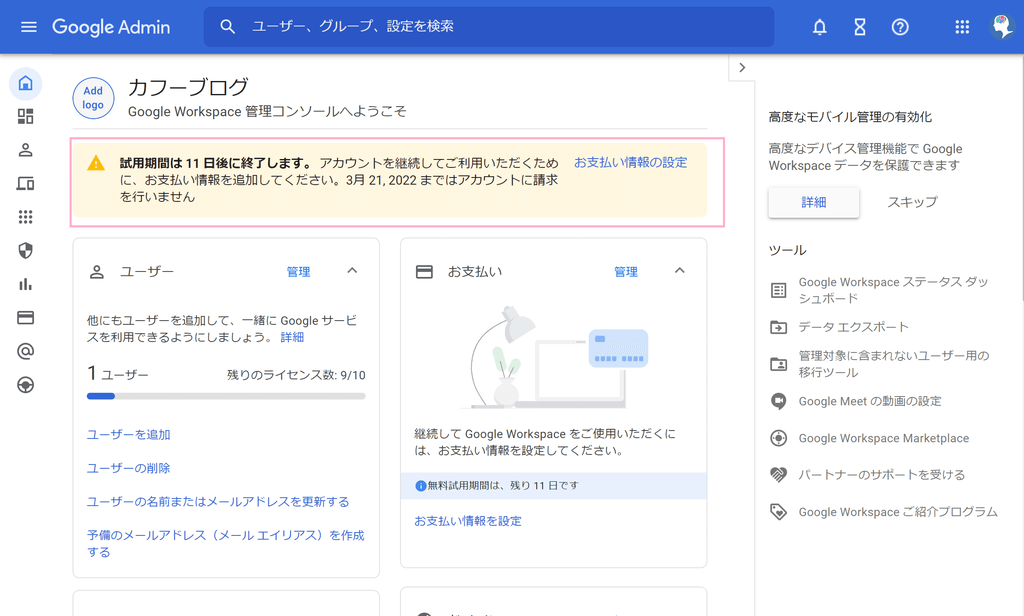Open お支払い情報の設定 link in banner

pyautogui.click(x=631, y=163)
